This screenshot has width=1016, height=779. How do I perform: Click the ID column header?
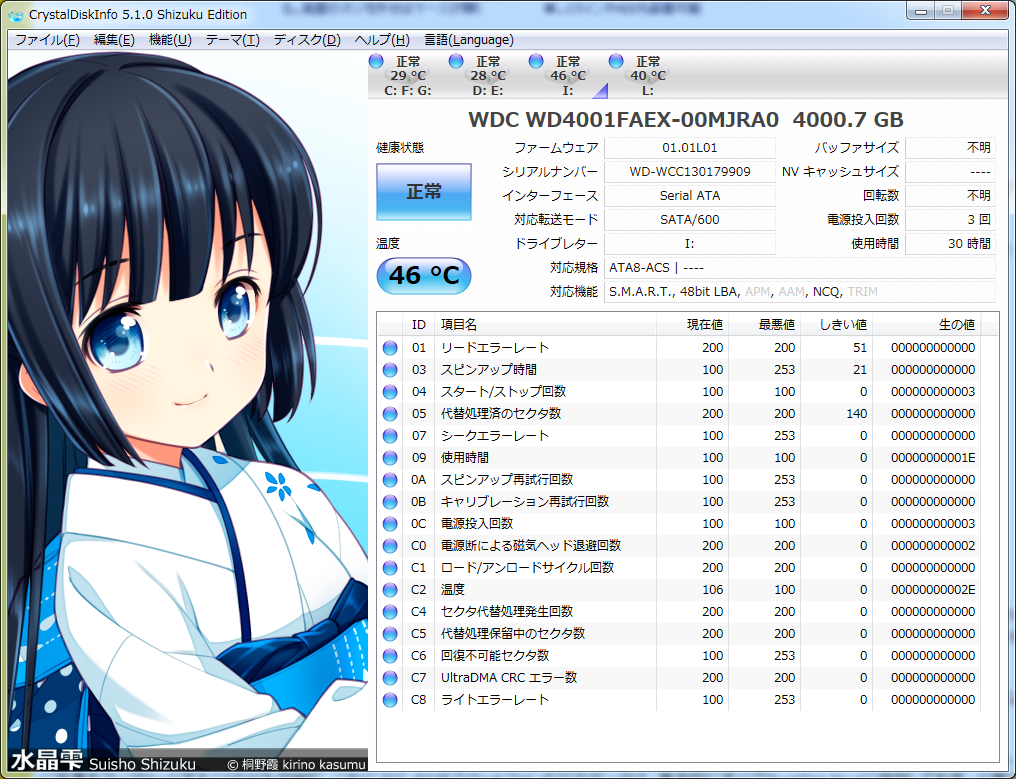click(x=419, y=325)
